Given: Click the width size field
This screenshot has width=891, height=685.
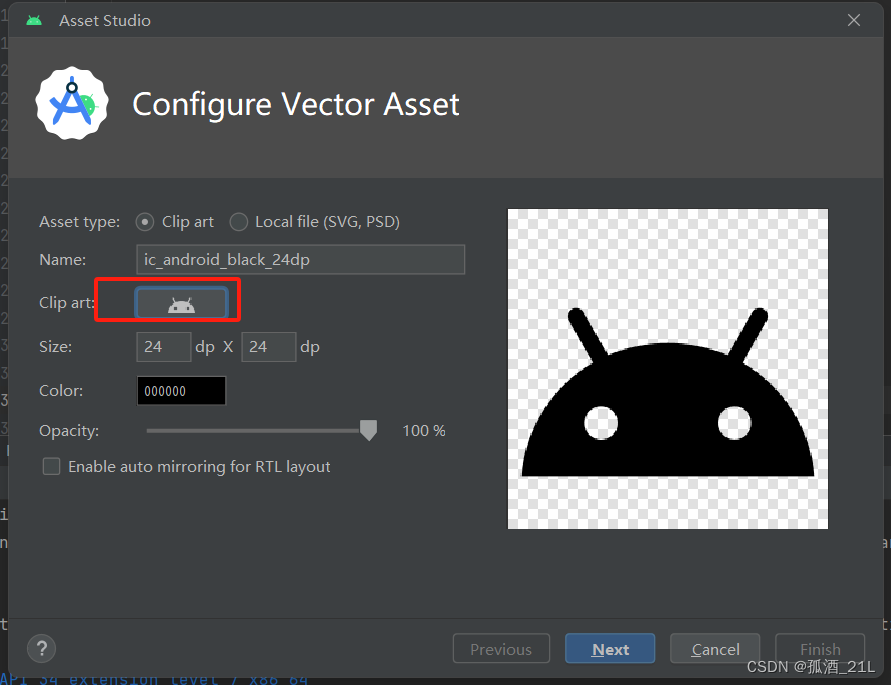Looking at the screenshot, I should 164,347.
